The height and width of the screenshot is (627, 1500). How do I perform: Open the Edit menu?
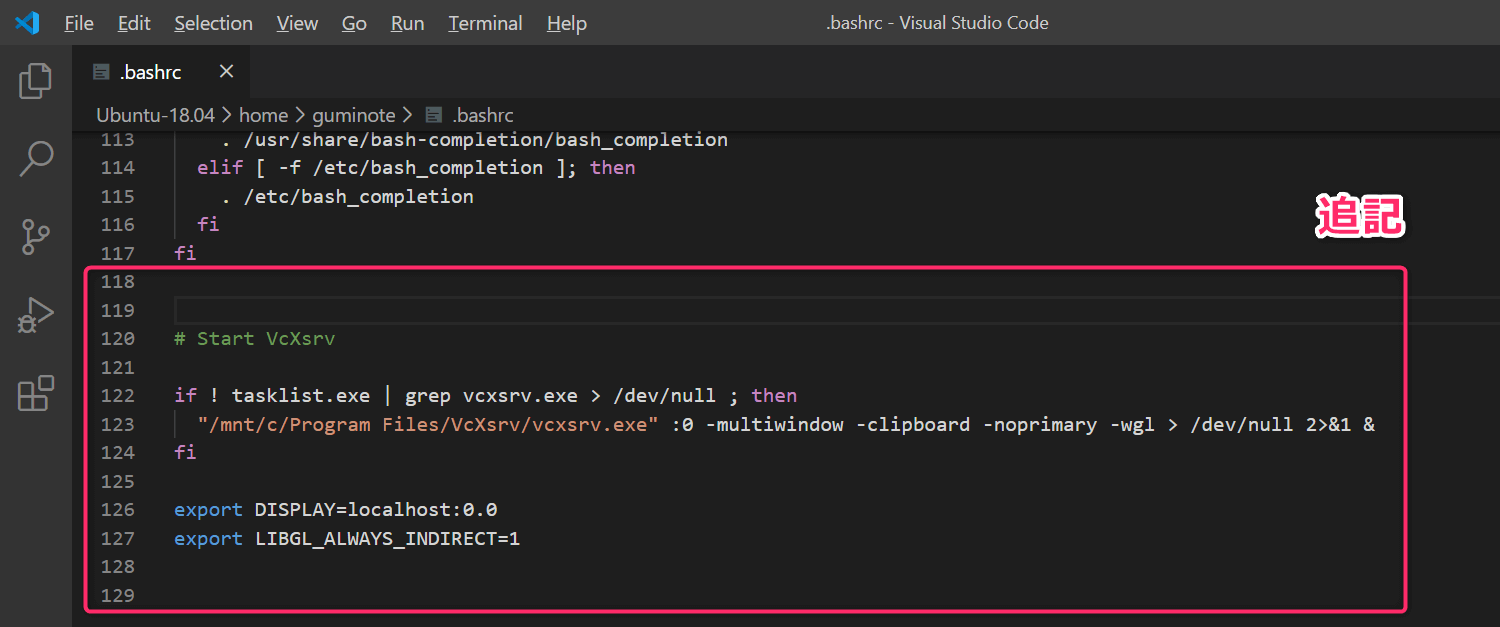[x=134, y=23]
